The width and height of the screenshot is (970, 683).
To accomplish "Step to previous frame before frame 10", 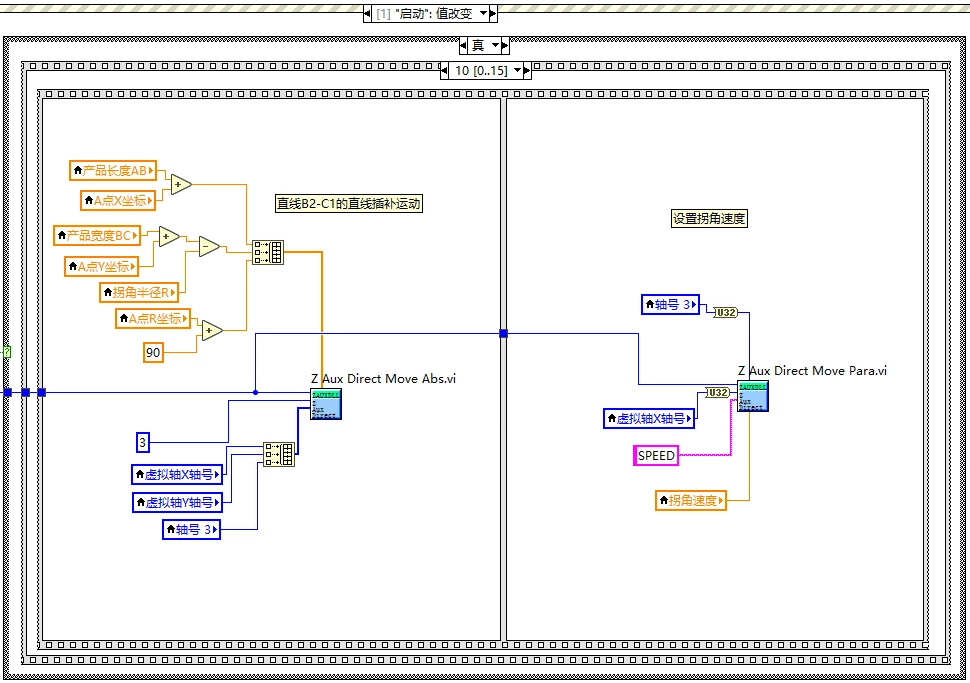I will point(445,71).
